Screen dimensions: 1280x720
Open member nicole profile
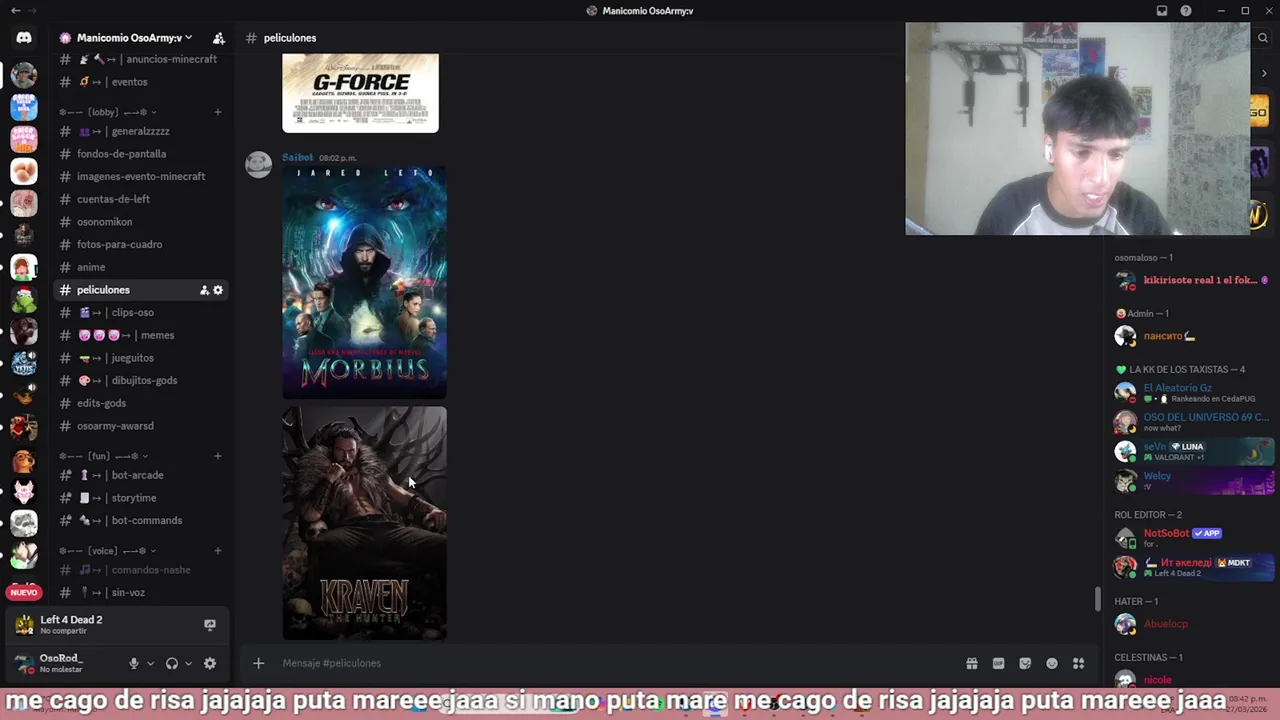coord(1193,680)
